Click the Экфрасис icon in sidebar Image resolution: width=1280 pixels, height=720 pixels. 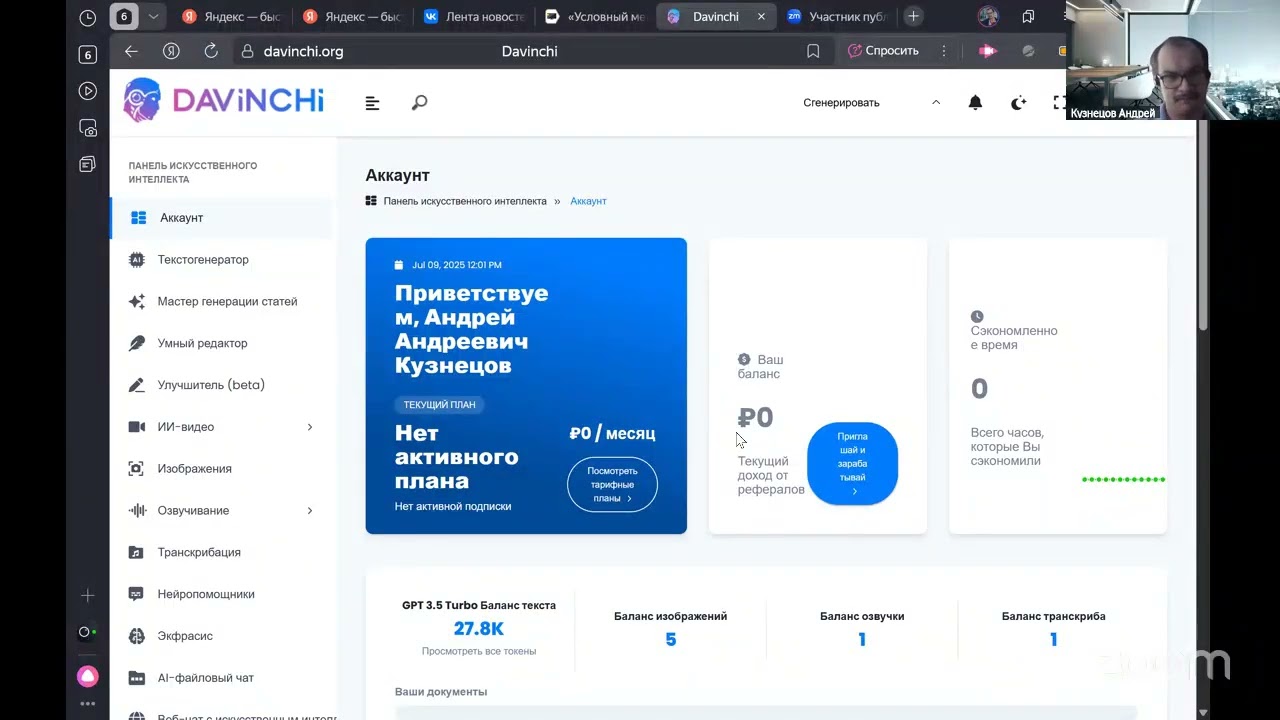click(137, 636)
